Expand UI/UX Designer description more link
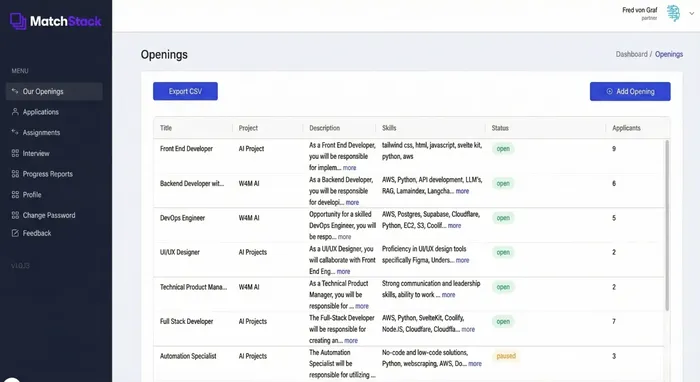Screen dimensions: 700x382 tap(343, 271)
